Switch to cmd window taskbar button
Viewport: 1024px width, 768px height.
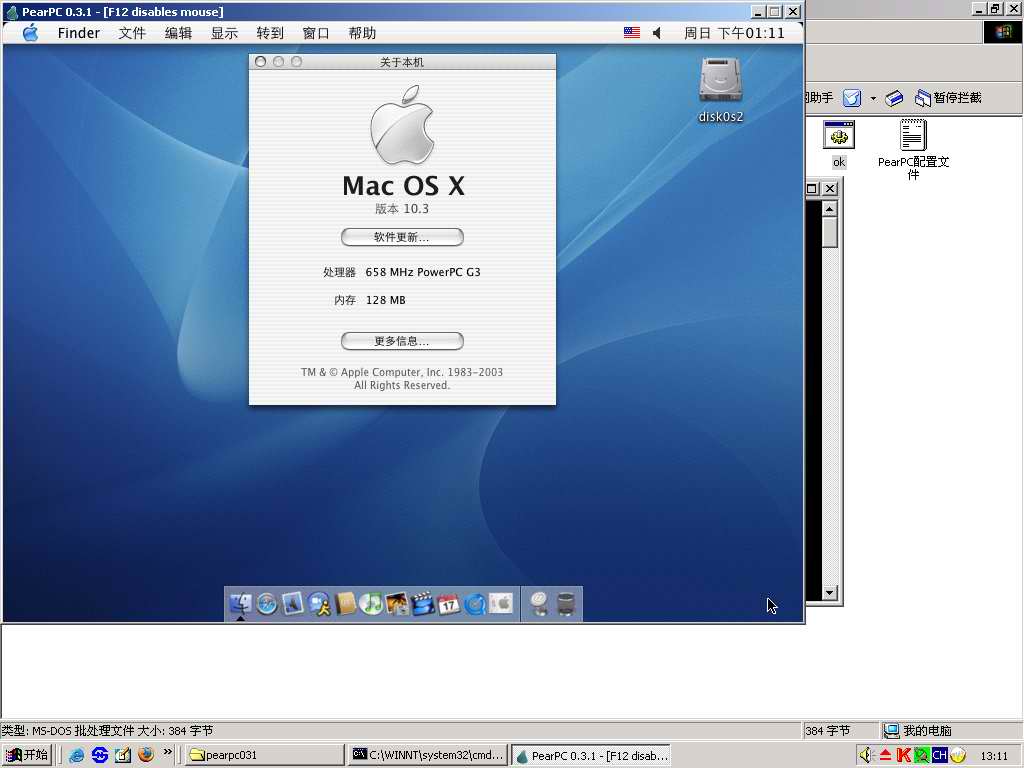click(428, 755)
